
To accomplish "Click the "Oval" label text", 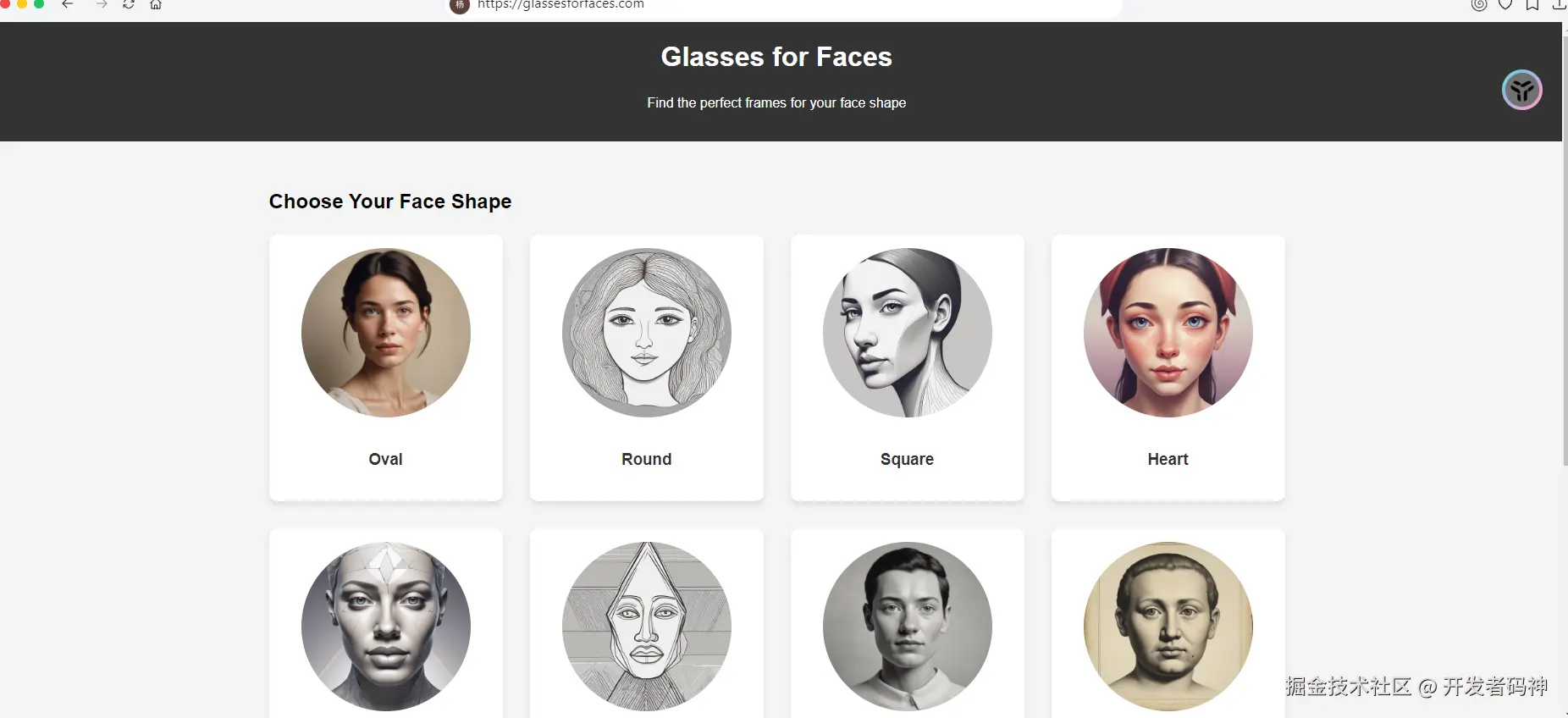I will click(x=386, y=459).
